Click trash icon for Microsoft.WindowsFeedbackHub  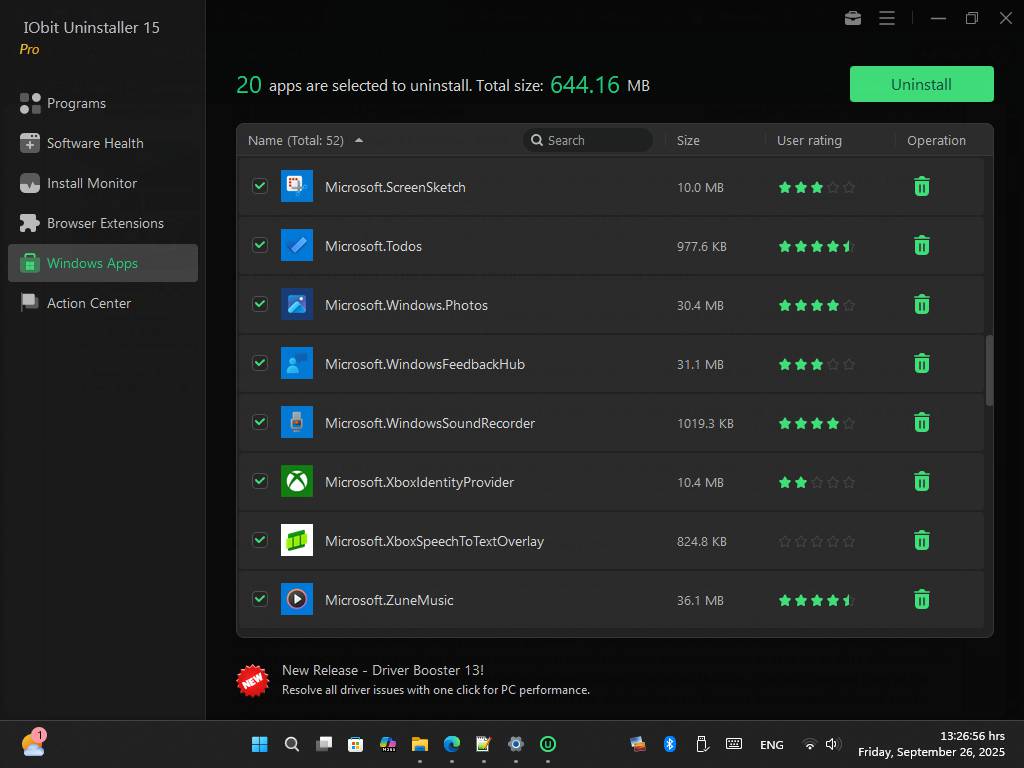pos(921,363)
